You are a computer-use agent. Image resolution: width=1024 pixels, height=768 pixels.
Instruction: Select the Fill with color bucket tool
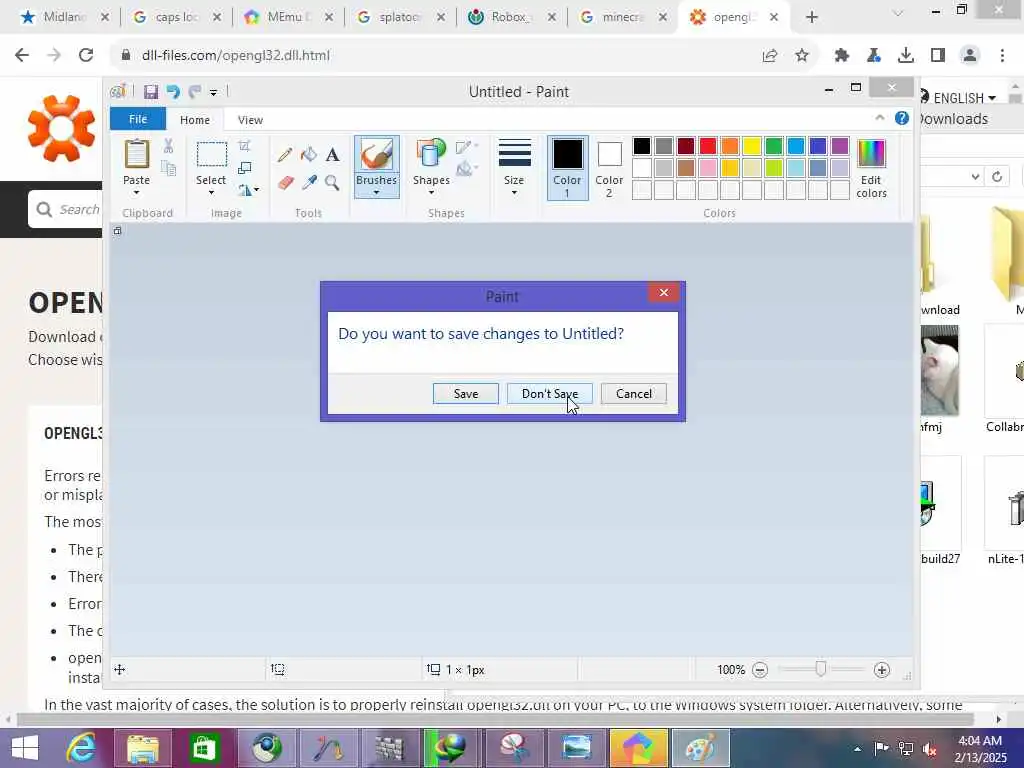pos(309,155)
